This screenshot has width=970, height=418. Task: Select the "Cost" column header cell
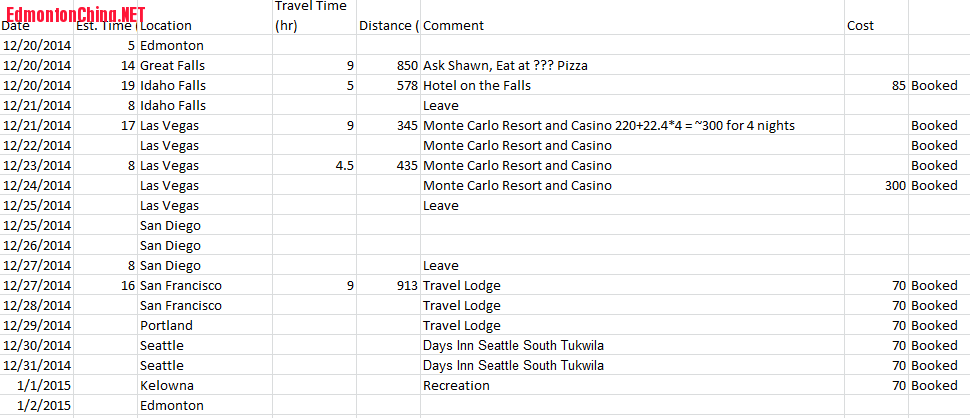[x=860, y=25]
